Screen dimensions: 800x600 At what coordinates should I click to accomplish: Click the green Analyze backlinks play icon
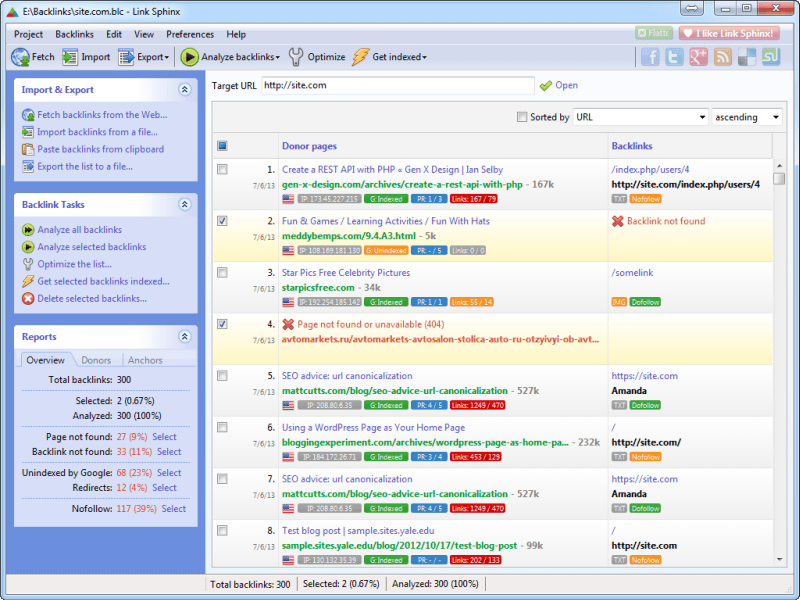pyautogui.click(x=189, y=57)
